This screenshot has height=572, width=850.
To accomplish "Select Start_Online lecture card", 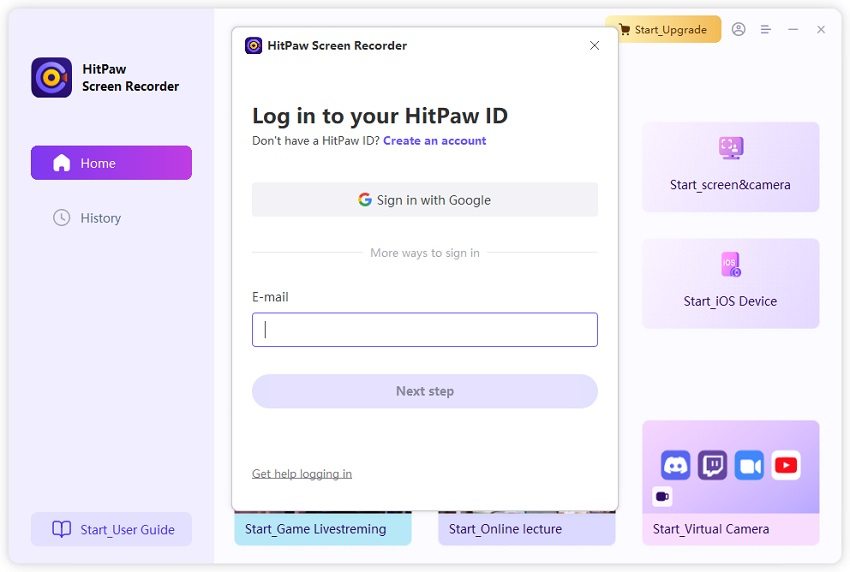I will coord(527,529).
